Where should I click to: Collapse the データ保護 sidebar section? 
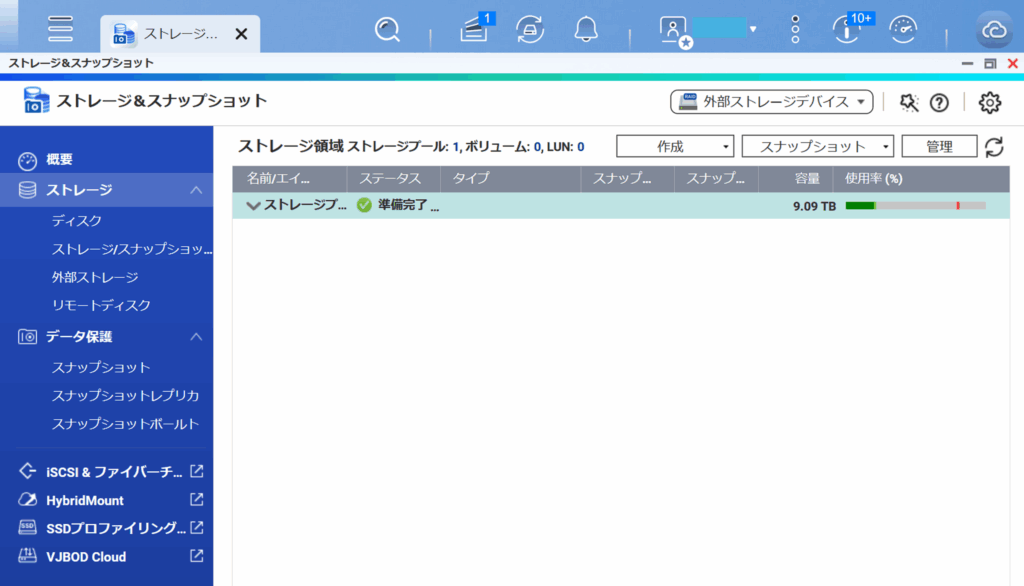pos(196,337)
